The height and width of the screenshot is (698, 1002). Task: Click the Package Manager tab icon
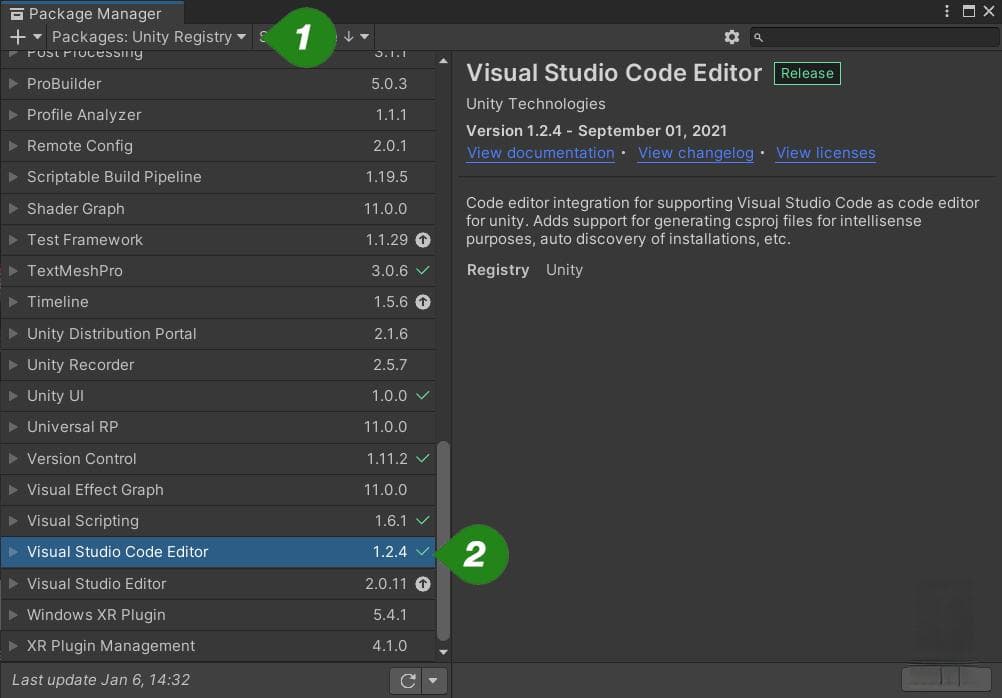[17, 14]
